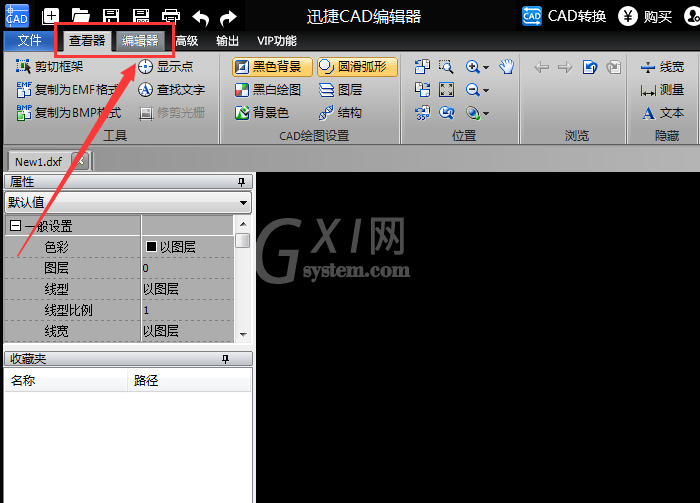The image size is (700, 503).
Task: Click the New file icon
Action: (50, 17)
